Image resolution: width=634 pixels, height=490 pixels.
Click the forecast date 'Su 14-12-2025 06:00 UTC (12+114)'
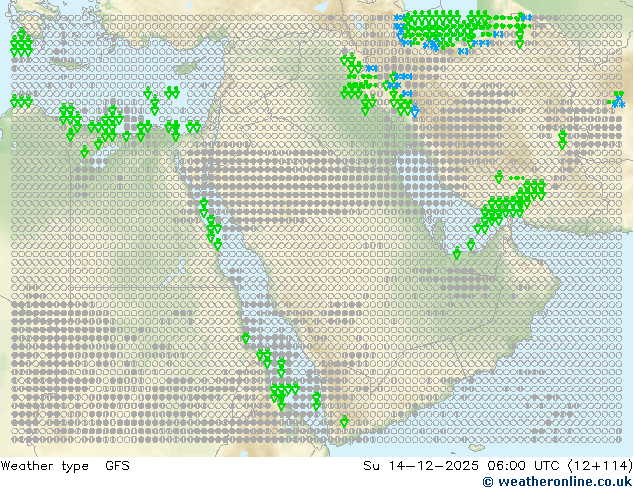[x=498, y=466]
